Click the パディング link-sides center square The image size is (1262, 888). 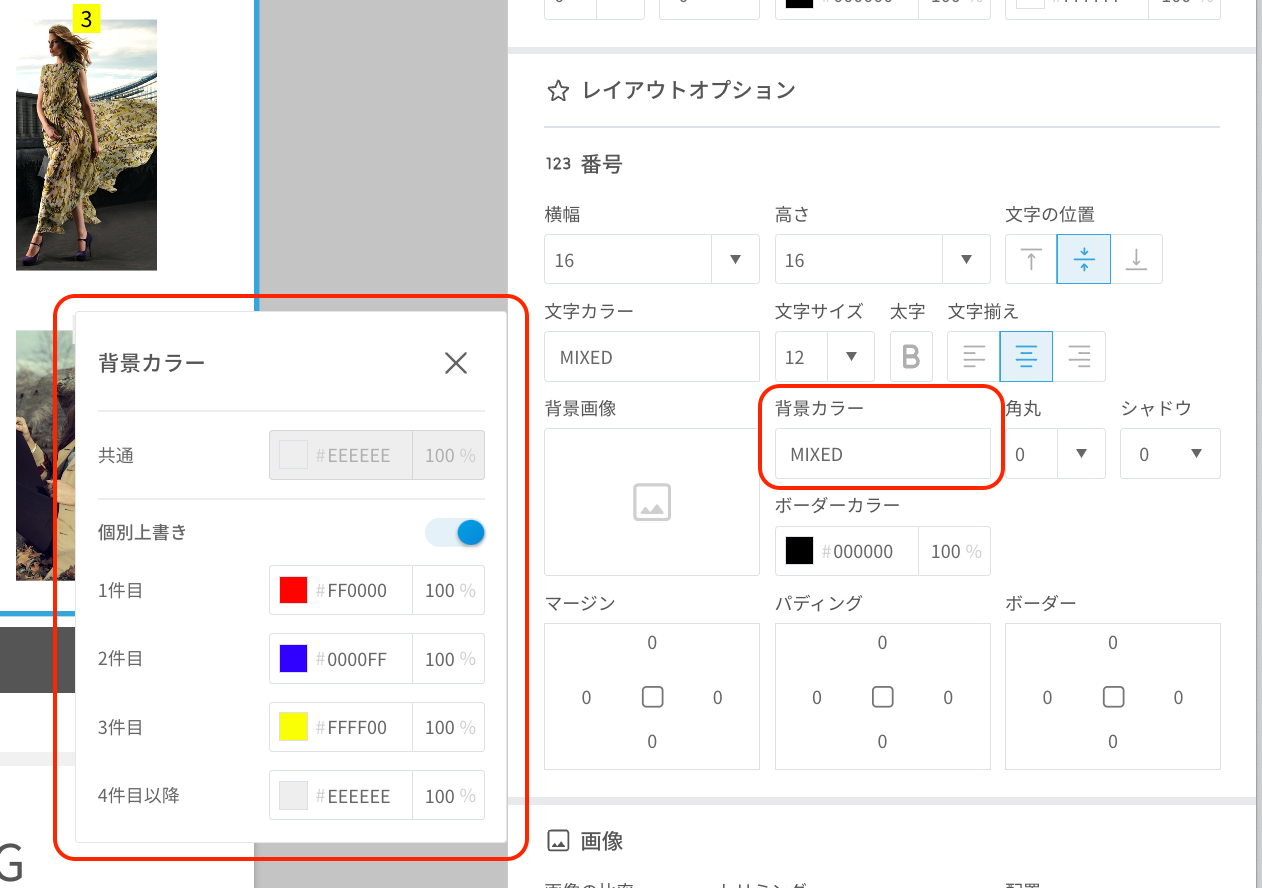pos(882,697)
